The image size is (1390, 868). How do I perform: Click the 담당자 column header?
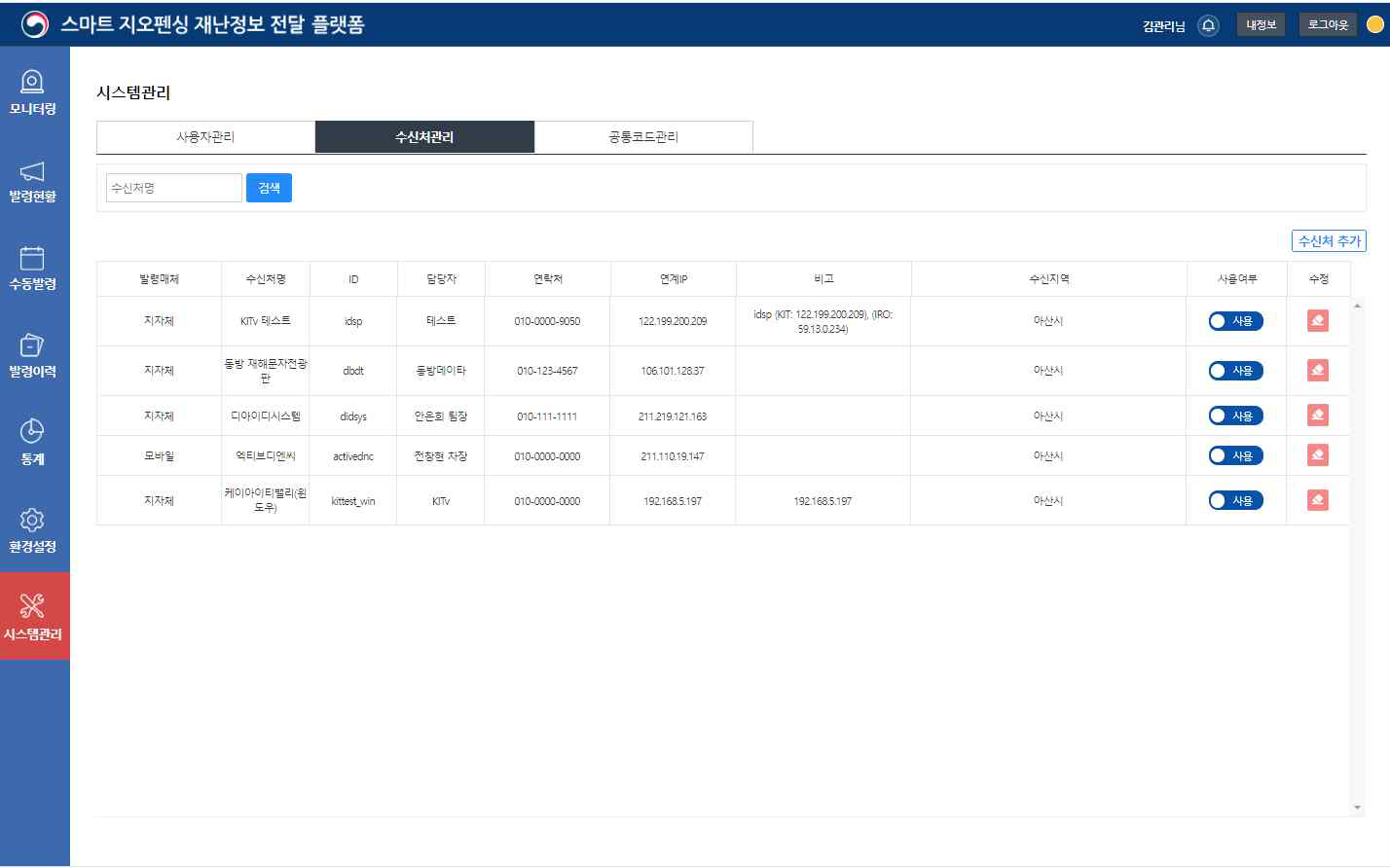pos(441,279)
